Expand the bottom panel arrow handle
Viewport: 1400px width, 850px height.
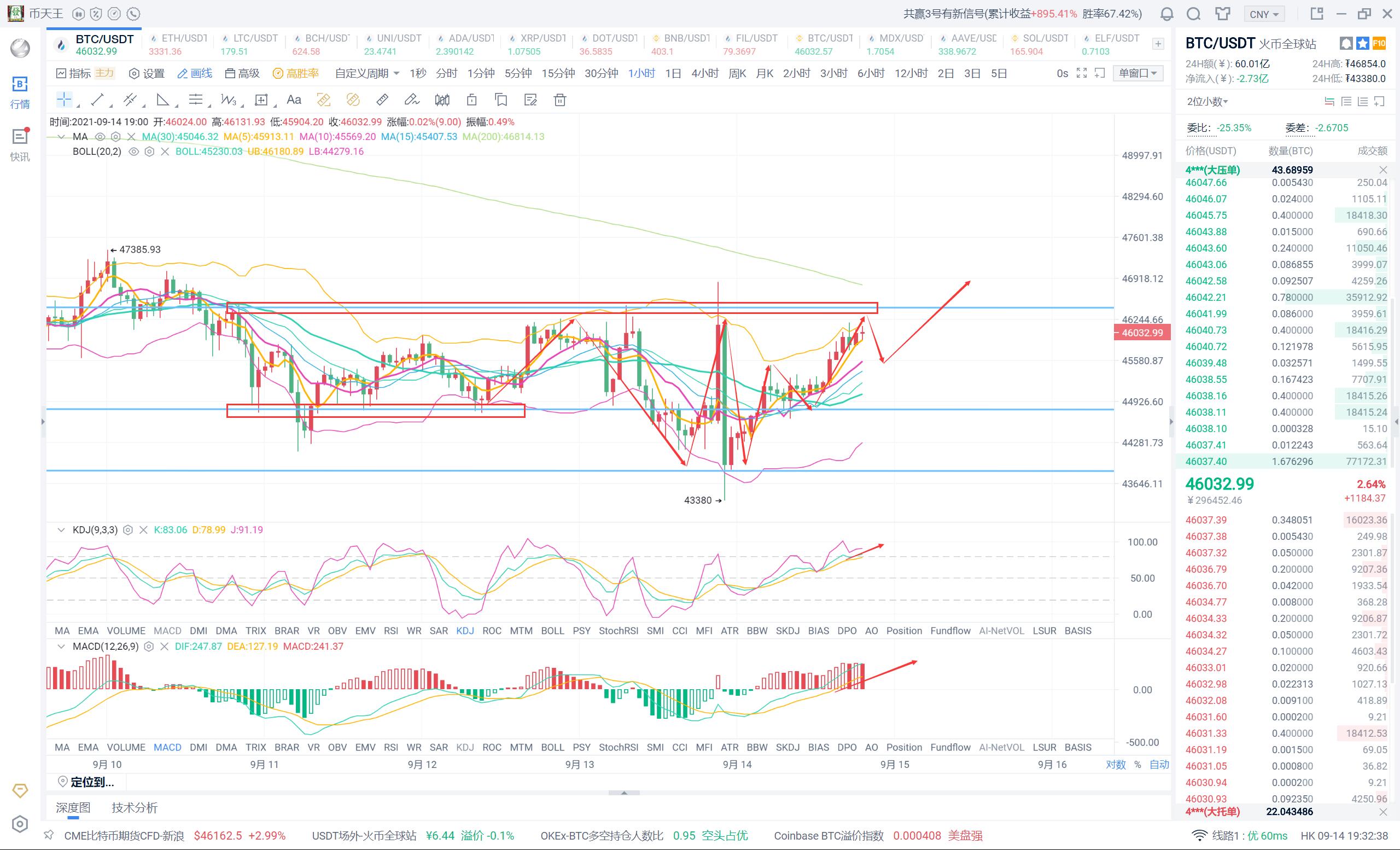pyautogui.click(x=624, y=793)
